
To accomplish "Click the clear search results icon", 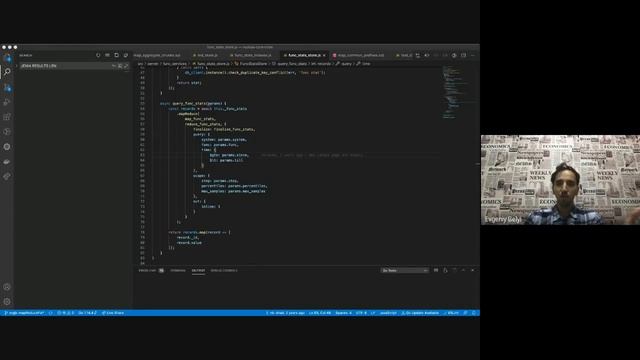I will [x=107, y=55].
